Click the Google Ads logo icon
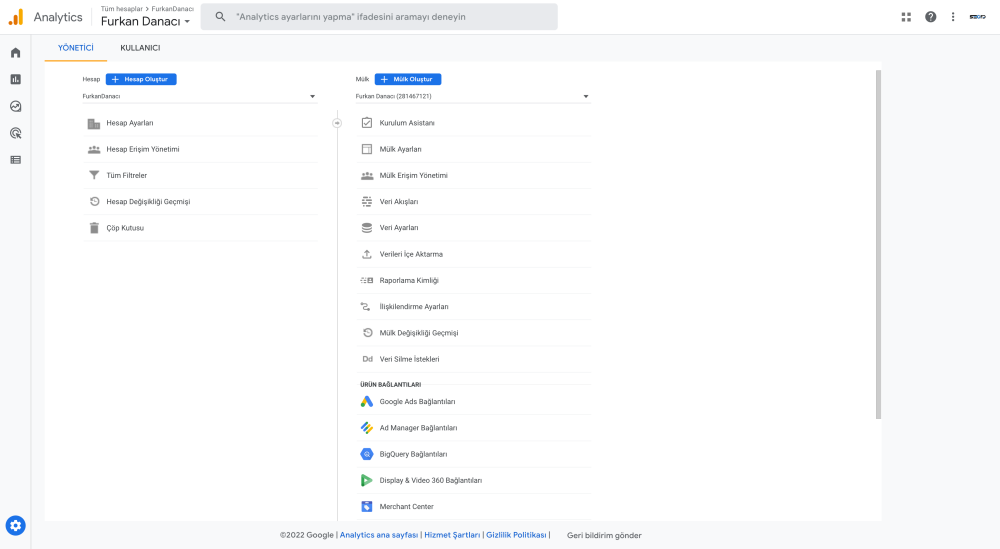 (367, 402)
